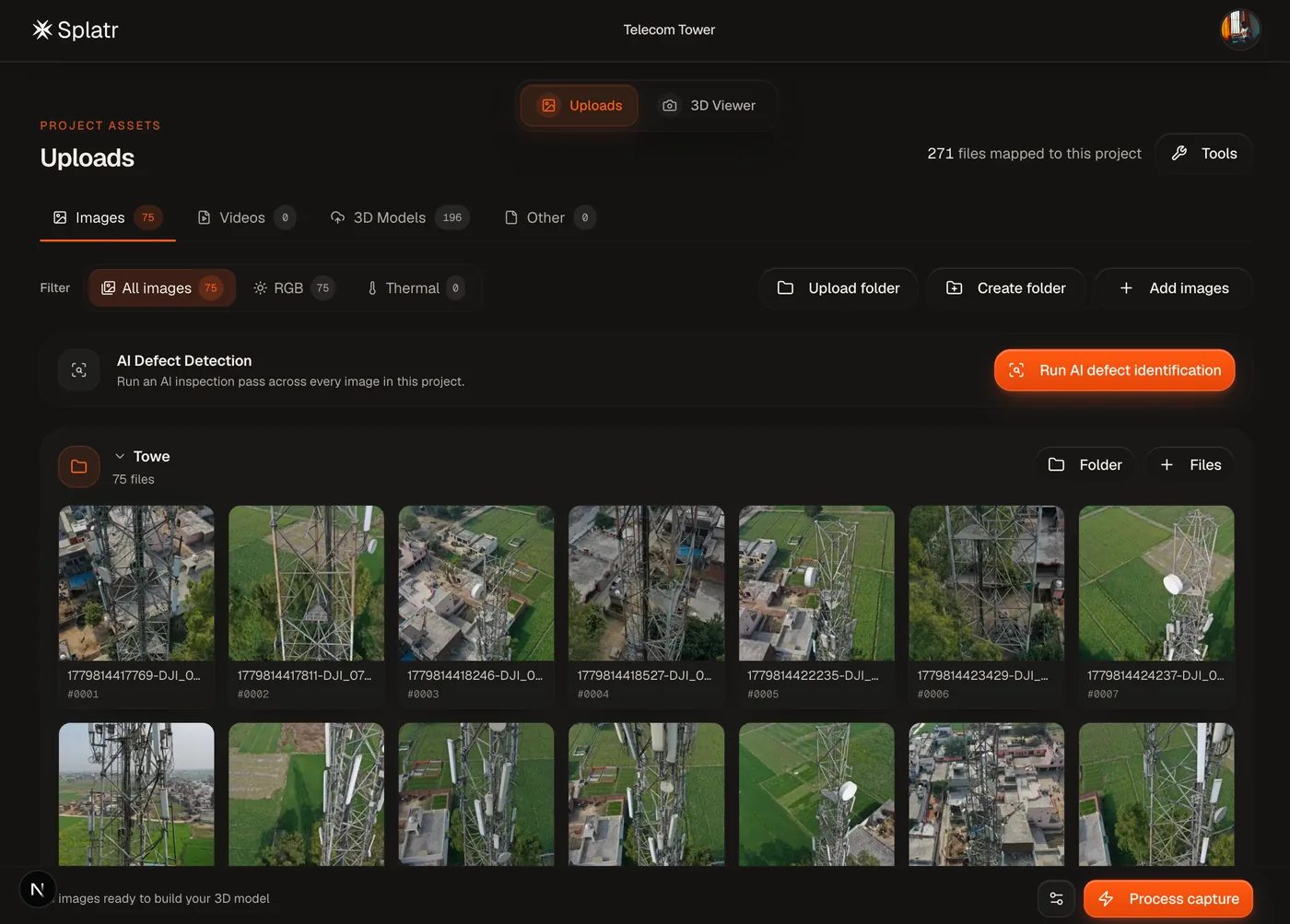Collapse the Towe folder chevron
1290x924 pixels.
[x=120, y=457]
